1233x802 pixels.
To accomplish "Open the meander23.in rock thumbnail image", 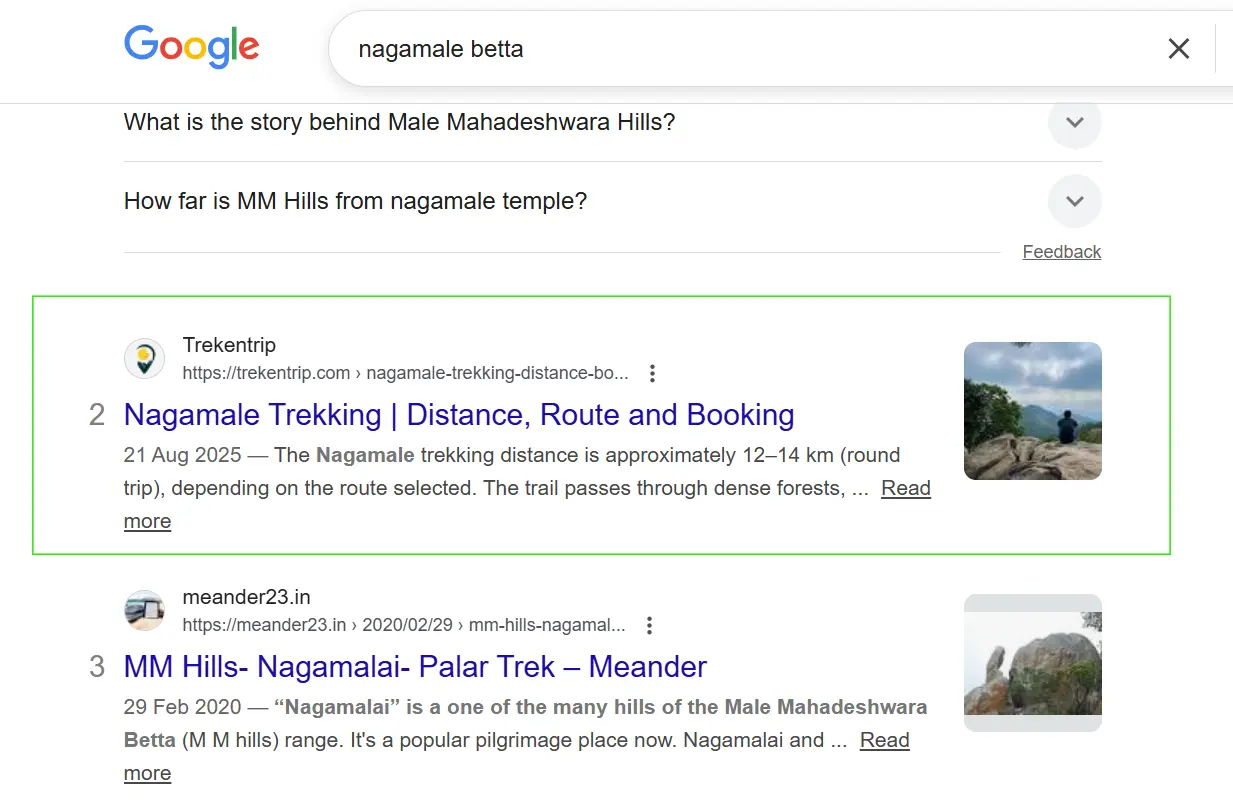I will [x=1032, y=663].
